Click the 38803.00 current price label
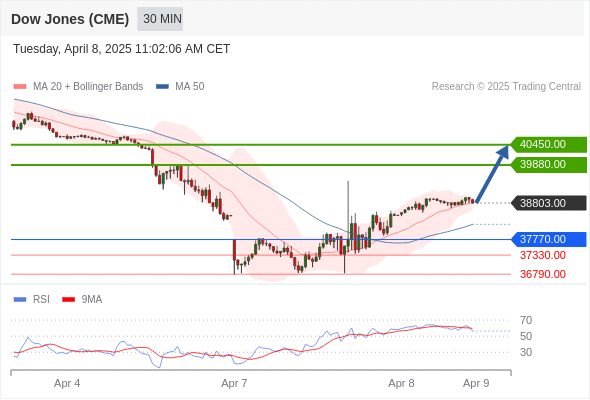Viewport: 590px width, 400px height. (x=548, y=204)
